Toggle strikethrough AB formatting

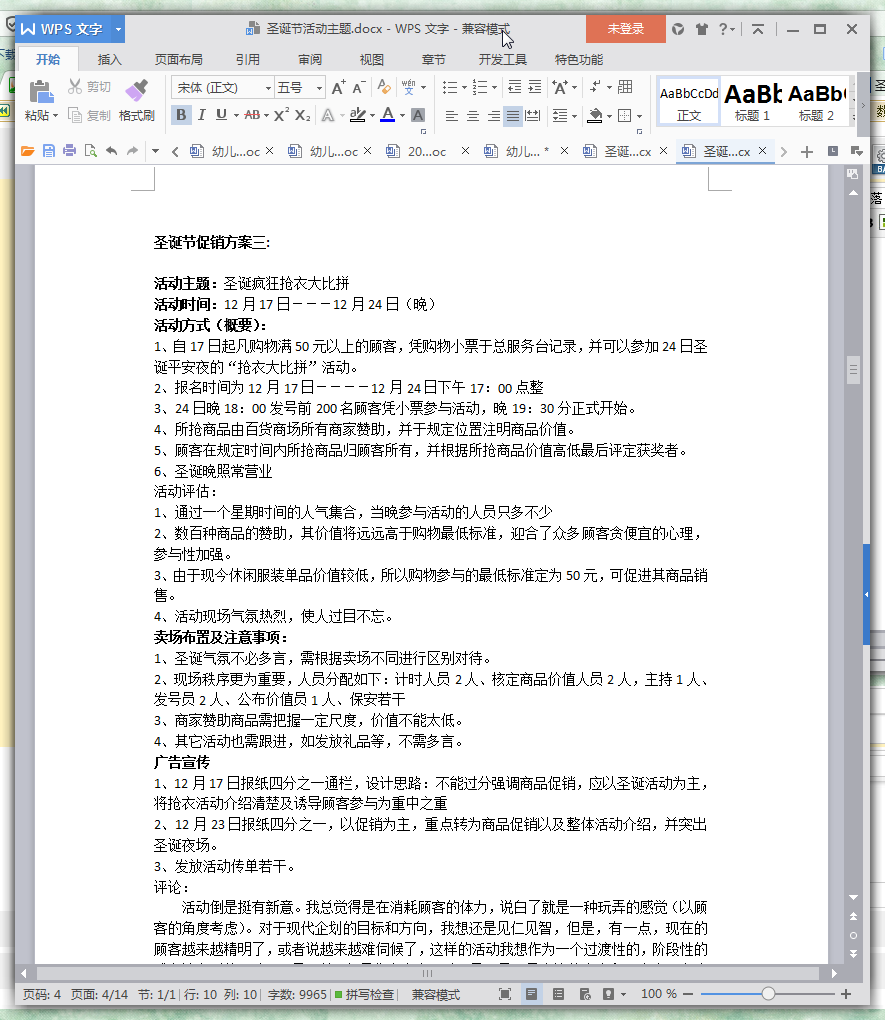[252, 115]
